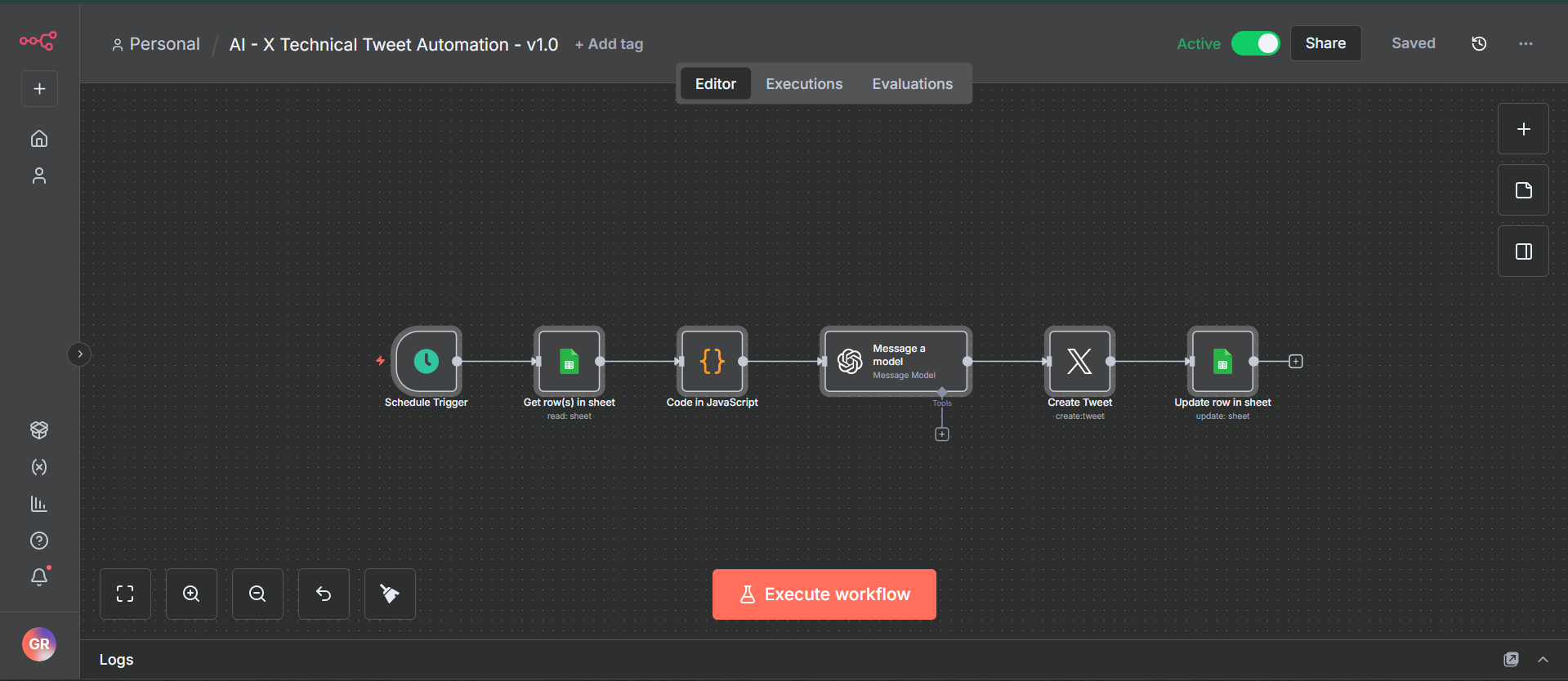Viewport: 1568px width, 681px height.
Task: Select the Code in JavaScript node
Action: coord(713,361)
